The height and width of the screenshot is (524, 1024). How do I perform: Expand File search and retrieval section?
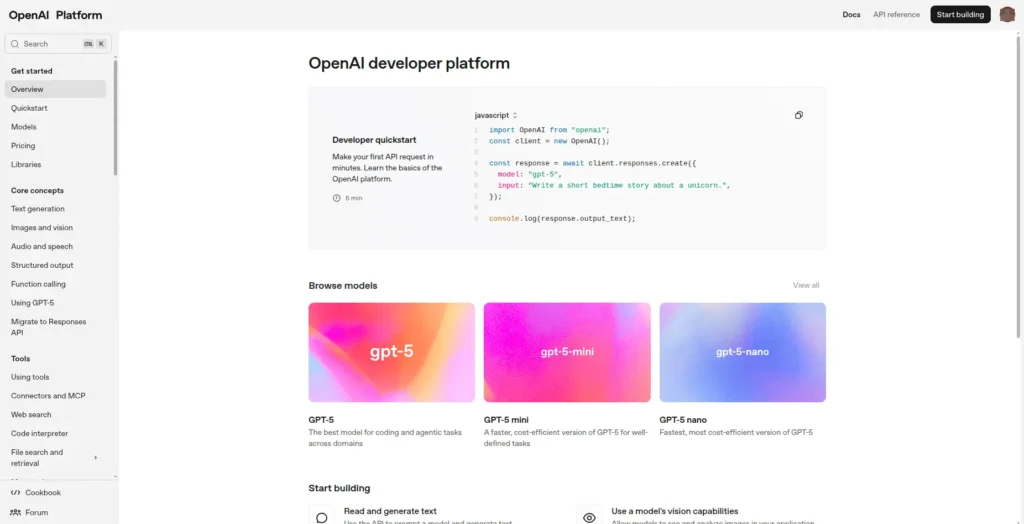(95, 457)
